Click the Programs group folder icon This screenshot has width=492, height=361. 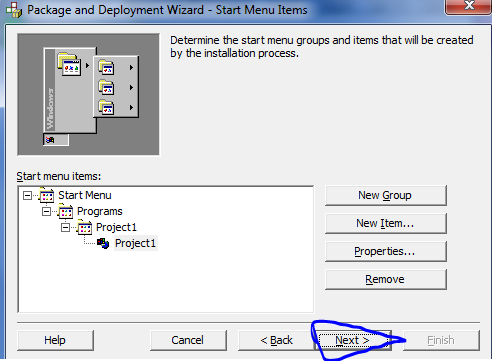point(66,211)
